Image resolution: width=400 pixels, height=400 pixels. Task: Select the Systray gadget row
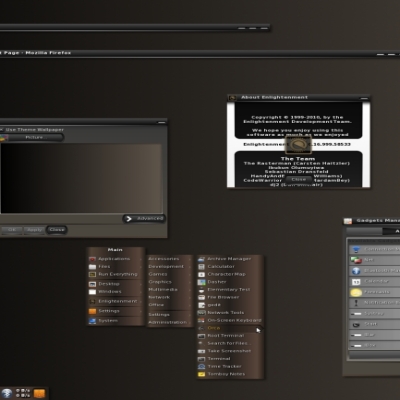[x=374, y=314]
